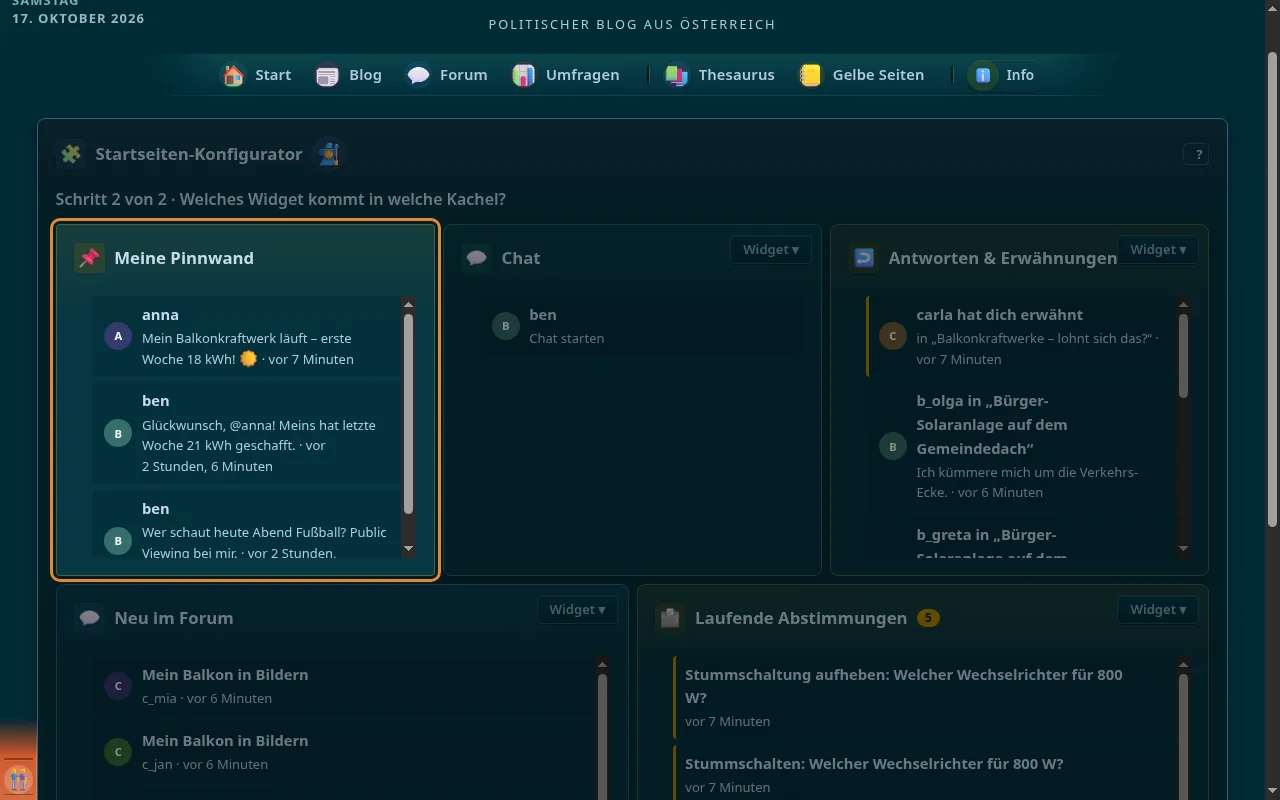Click the wizard icon beside Startseiten-Konfigurator
This screenshot has width=1280, height=800.
(328, 154)
